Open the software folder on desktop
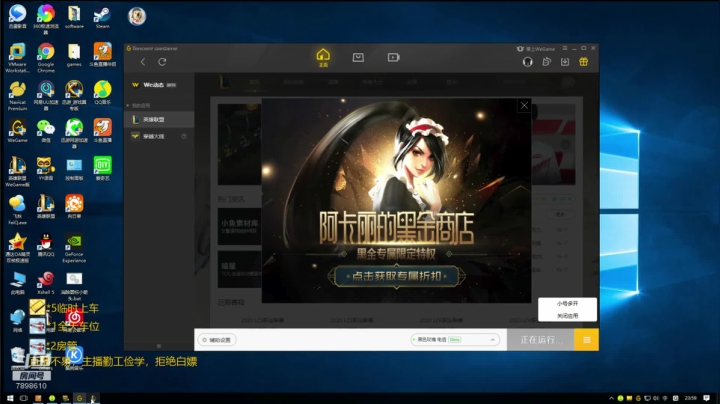The width and height of the screenshot is (720, 404). 74,16
